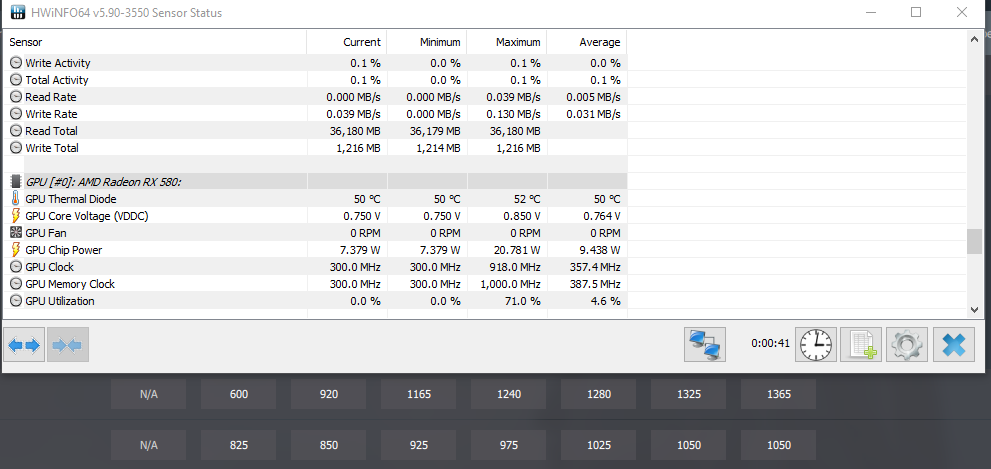
Task: Click the icon of GPU Memory Clock row
Action: [x=16, y=284]
